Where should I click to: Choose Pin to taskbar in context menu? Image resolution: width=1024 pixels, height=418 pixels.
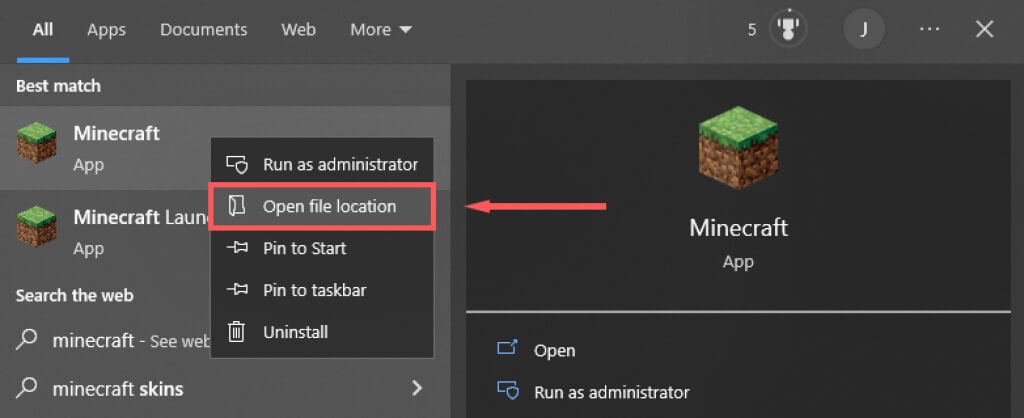(322, 290)
